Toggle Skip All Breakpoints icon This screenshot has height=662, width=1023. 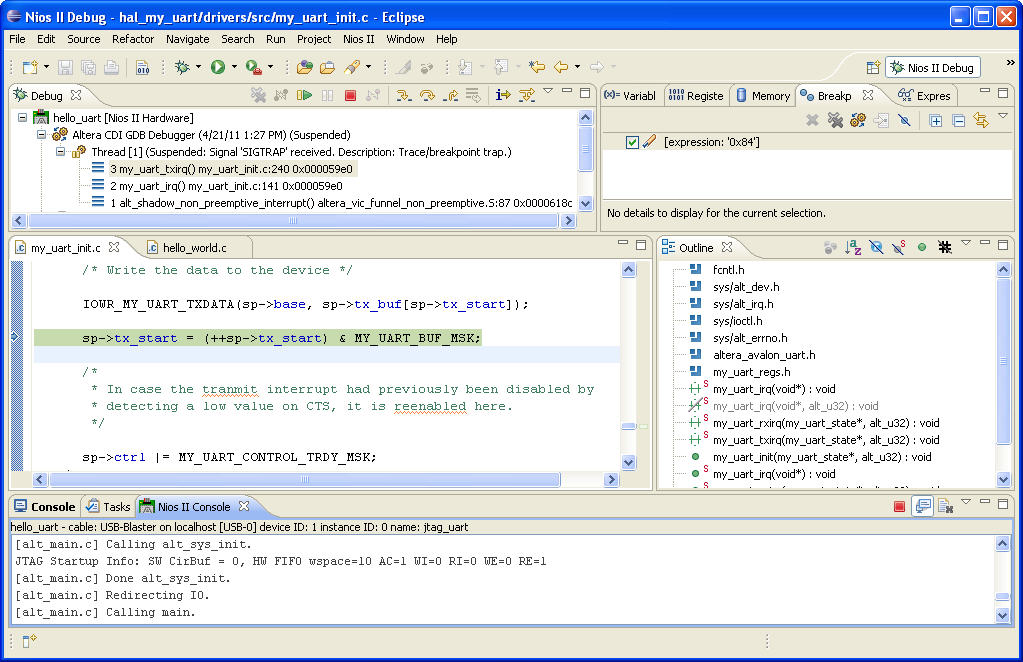904,120
